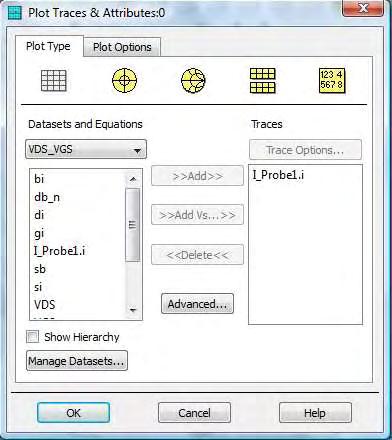Click the dataset list scroll-down arrow
Image resolution: width=392 pixels, height=440 pixels.
click(x=133, y=310)
